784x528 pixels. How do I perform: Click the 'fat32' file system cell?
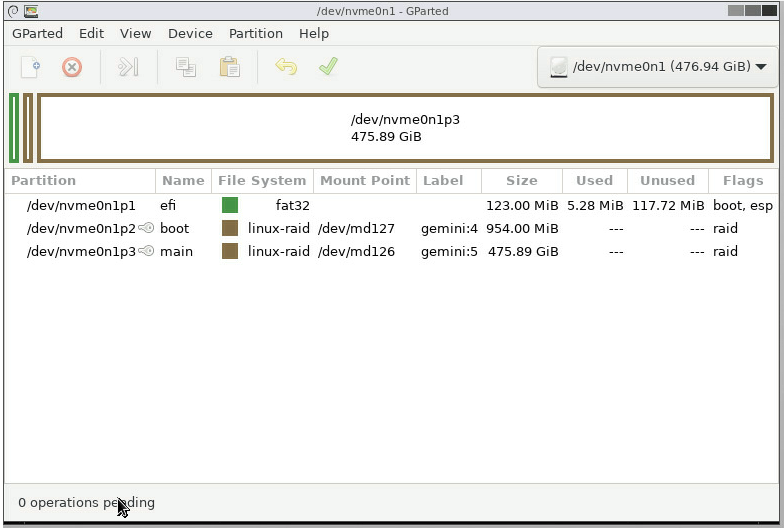292,205
